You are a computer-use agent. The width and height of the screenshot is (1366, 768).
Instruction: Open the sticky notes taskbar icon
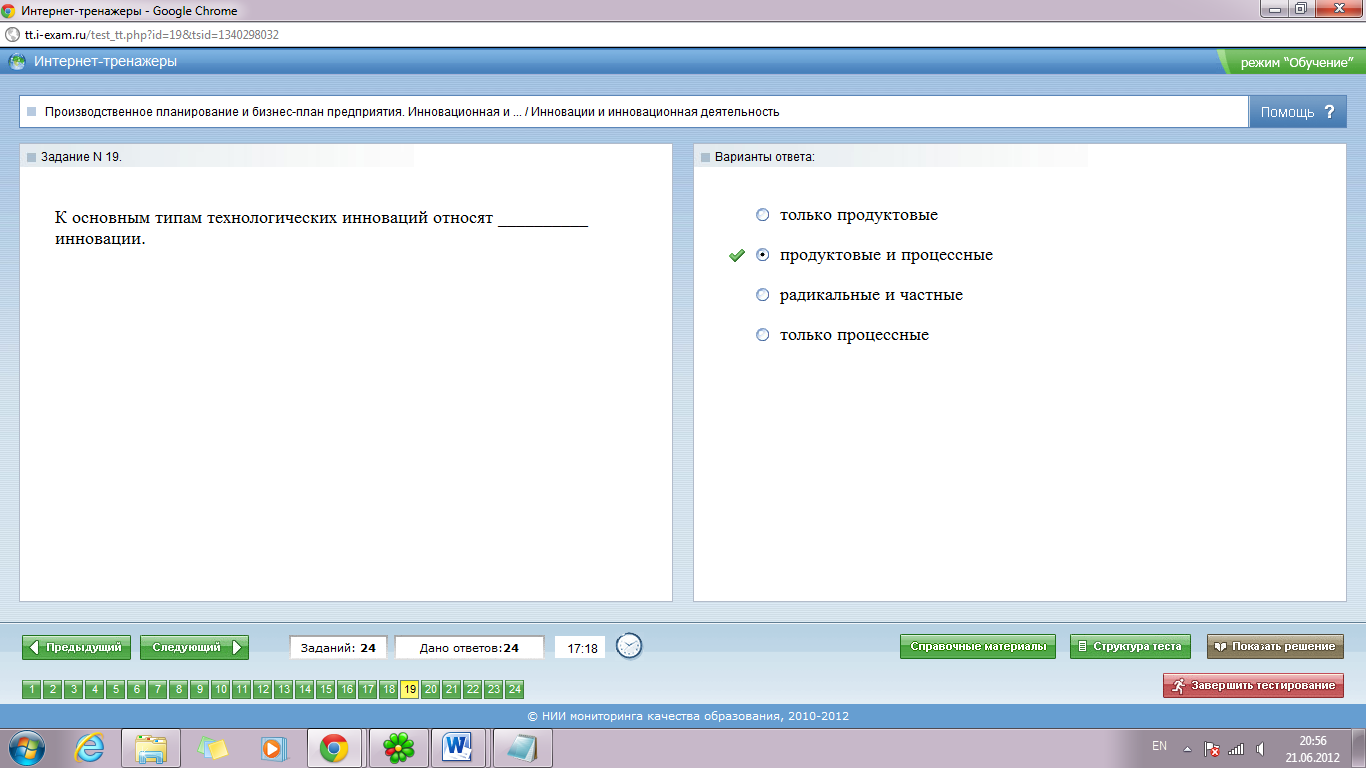click(213, 747)
